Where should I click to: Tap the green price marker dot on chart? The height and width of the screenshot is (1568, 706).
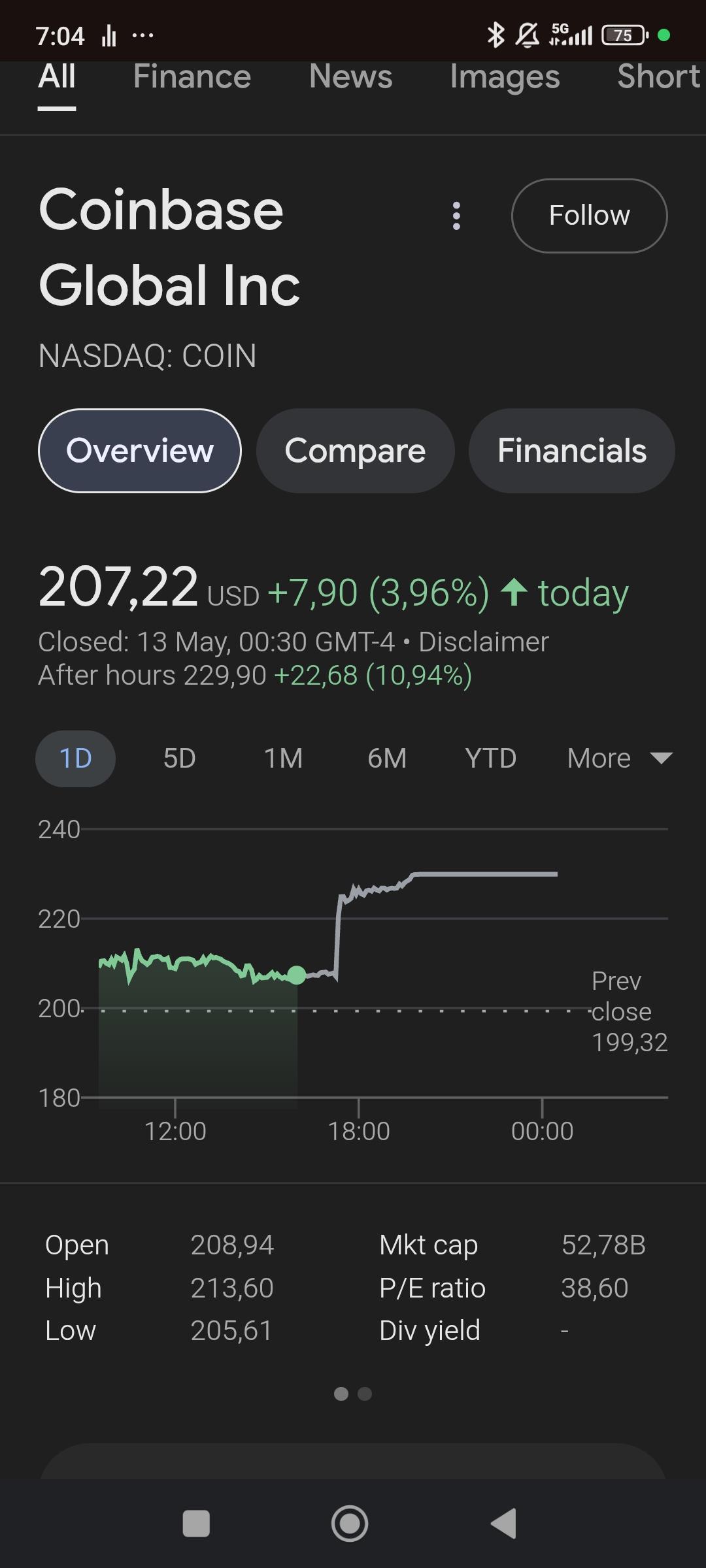point(297,975)
